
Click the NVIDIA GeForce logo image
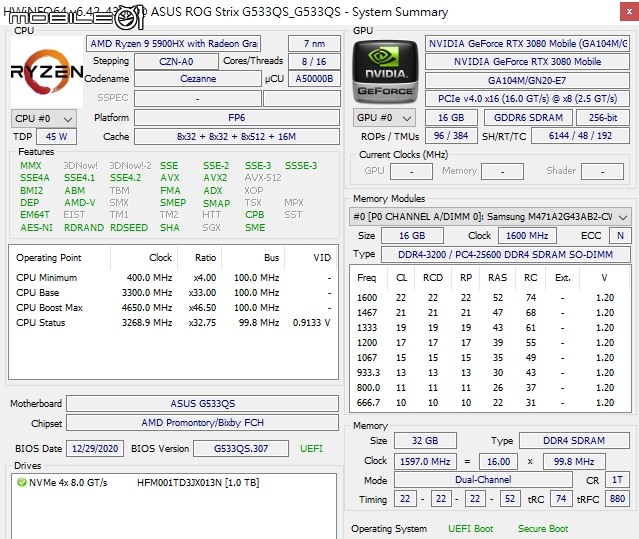pyautogui.click(x=385, y=72)
